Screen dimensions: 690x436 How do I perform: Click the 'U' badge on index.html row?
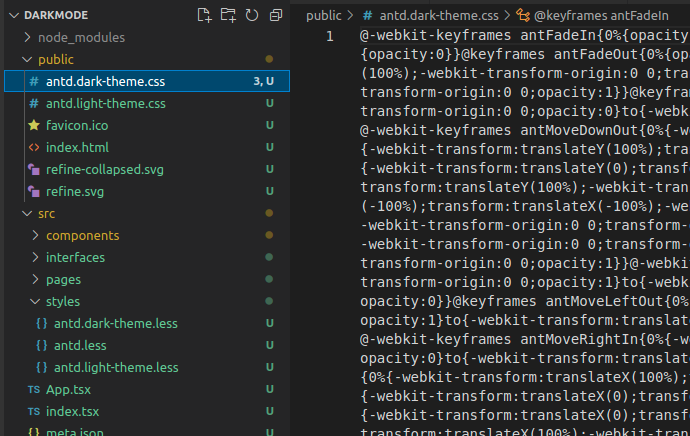[x=270, y=147]
